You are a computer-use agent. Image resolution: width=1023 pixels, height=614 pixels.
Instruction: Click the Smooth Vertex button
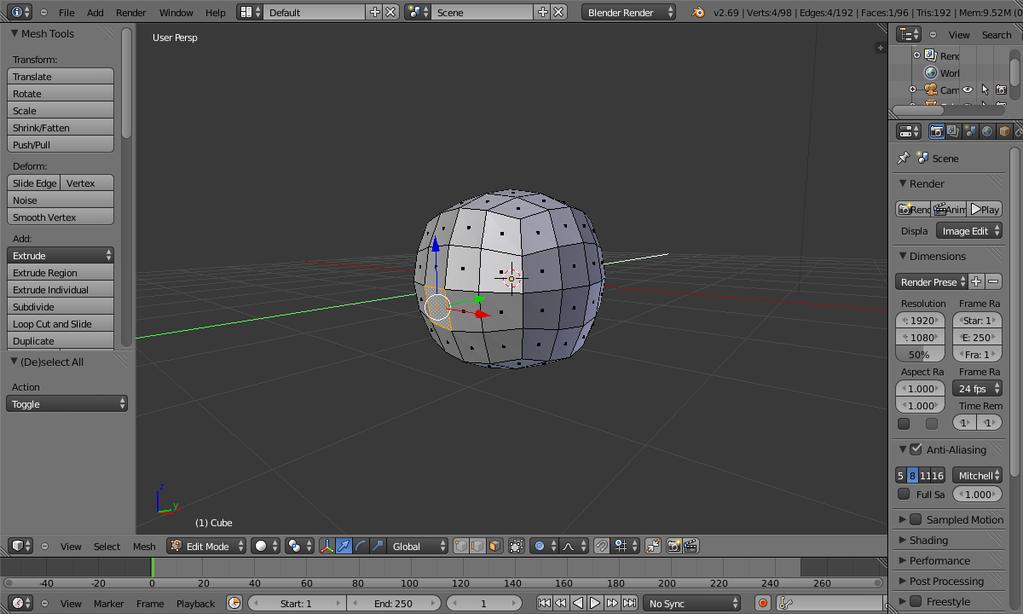tap(61, 217)
